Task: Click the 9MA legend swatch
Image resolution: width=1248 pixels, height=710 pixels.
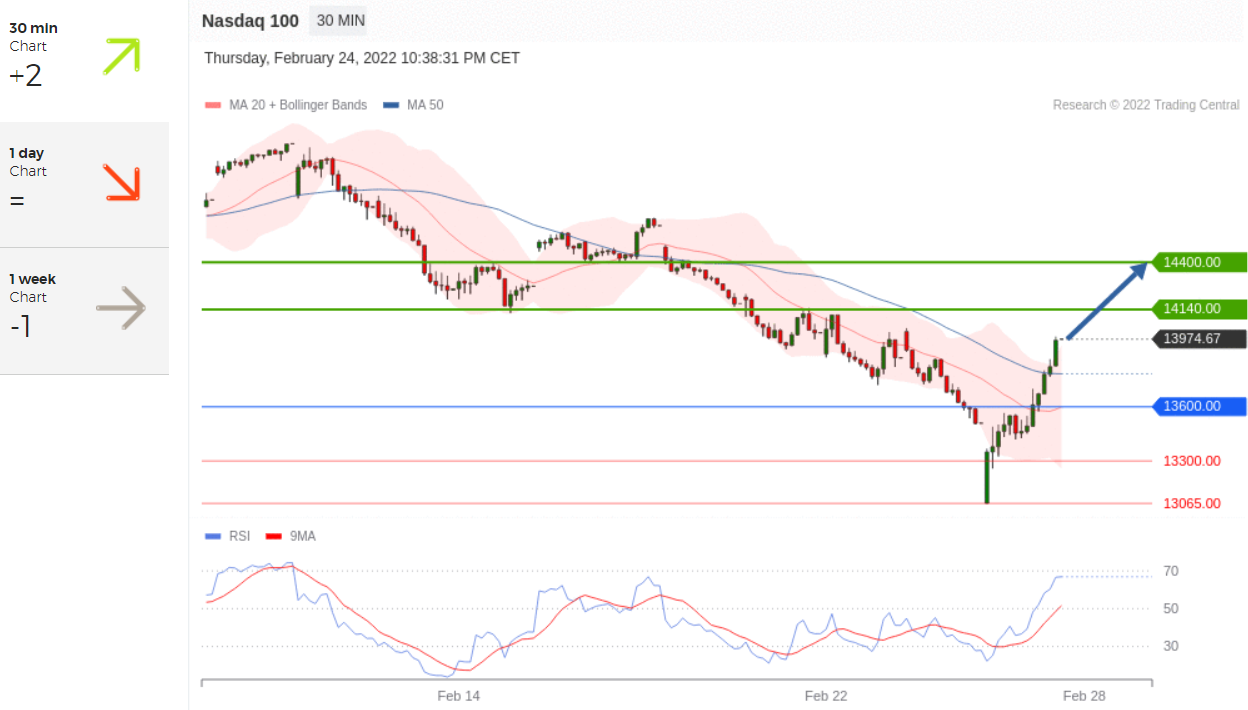Action: (273, 537)
